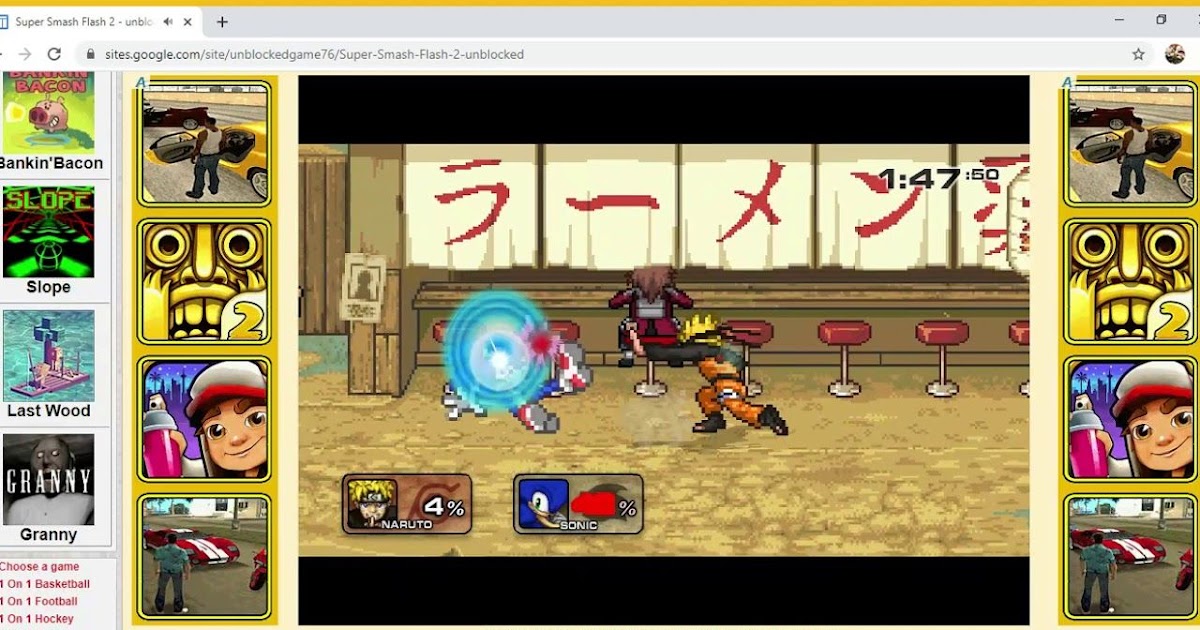This screenshot has width=1200, height=630.
Task: Click the right ad info badge
Action: click(1067, 83)
